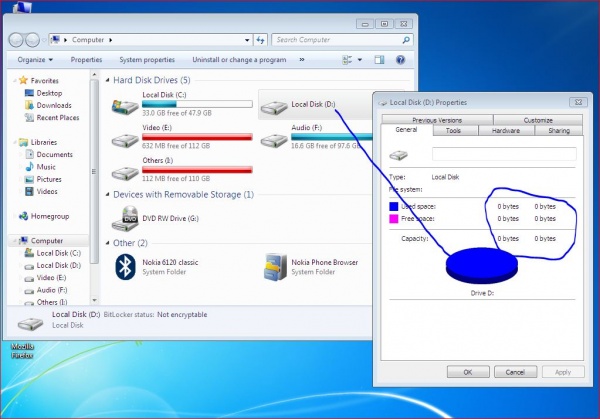Click the Apply button

pyautogui.click(x=563, y=372)
